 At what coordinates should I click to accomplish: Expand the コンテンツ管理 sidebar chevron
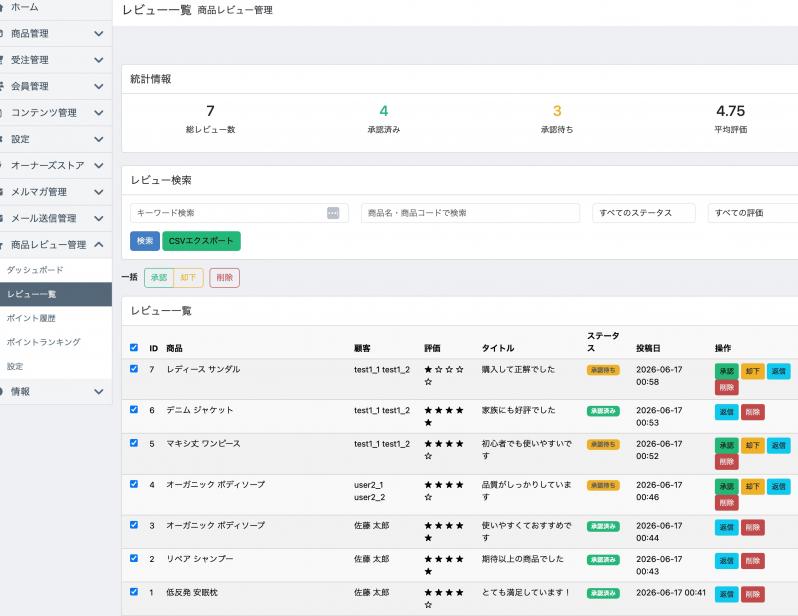[99, 113]
